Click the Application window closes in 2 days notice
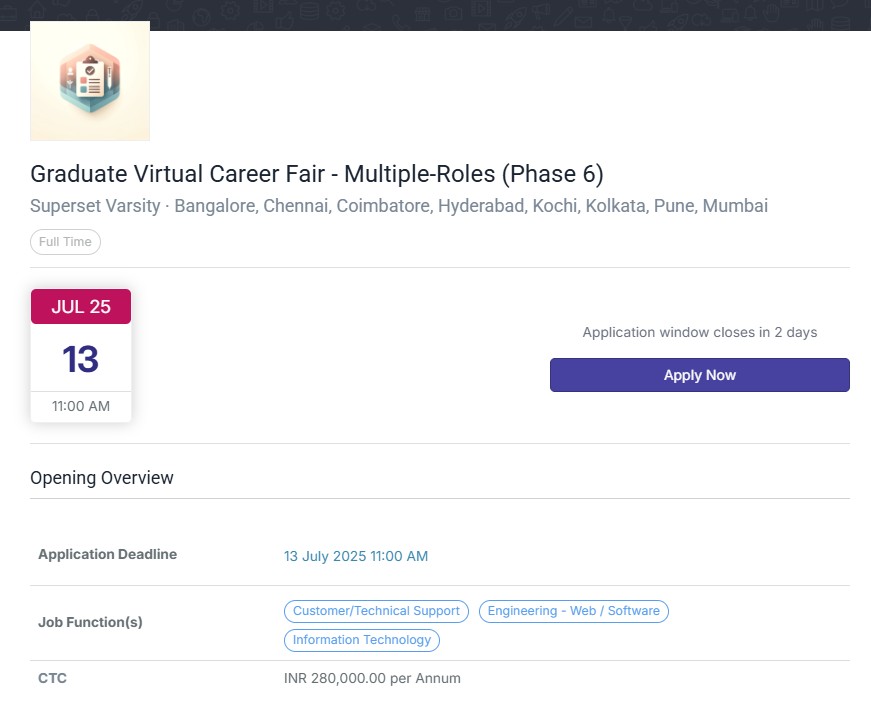The height and width of the screenshot is (706, 871). [x=699, y=332]
